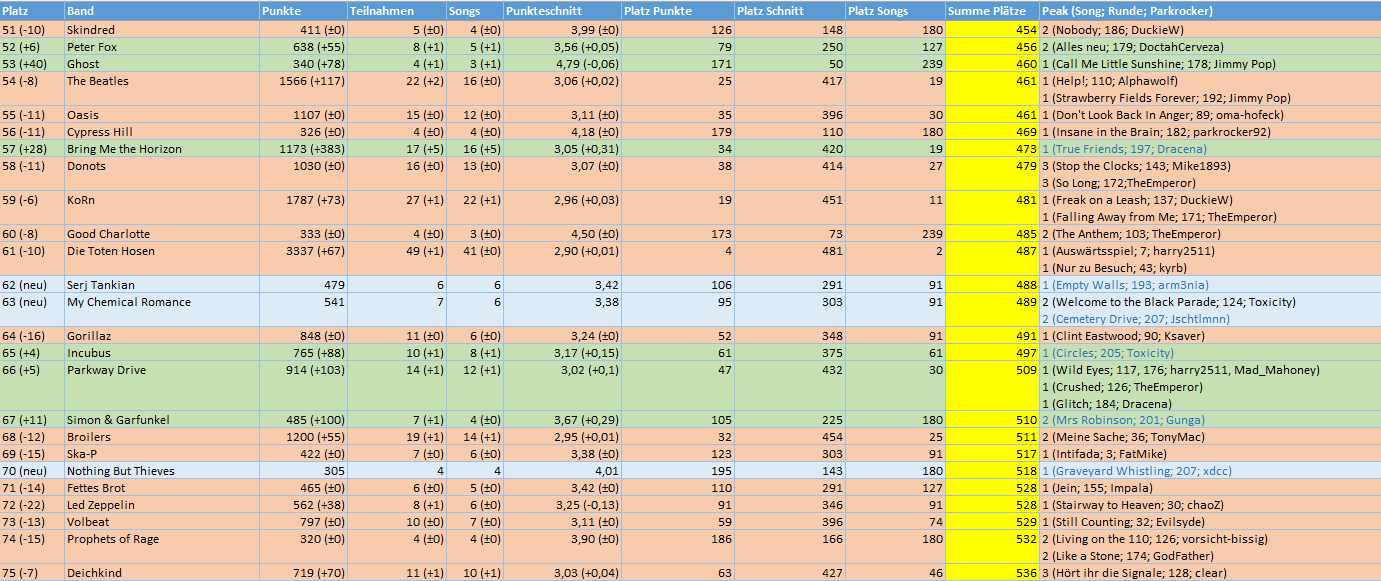The image size is (1381, 581).
Task: Select the points cell "3337 (+67)"
Action: 303,259
